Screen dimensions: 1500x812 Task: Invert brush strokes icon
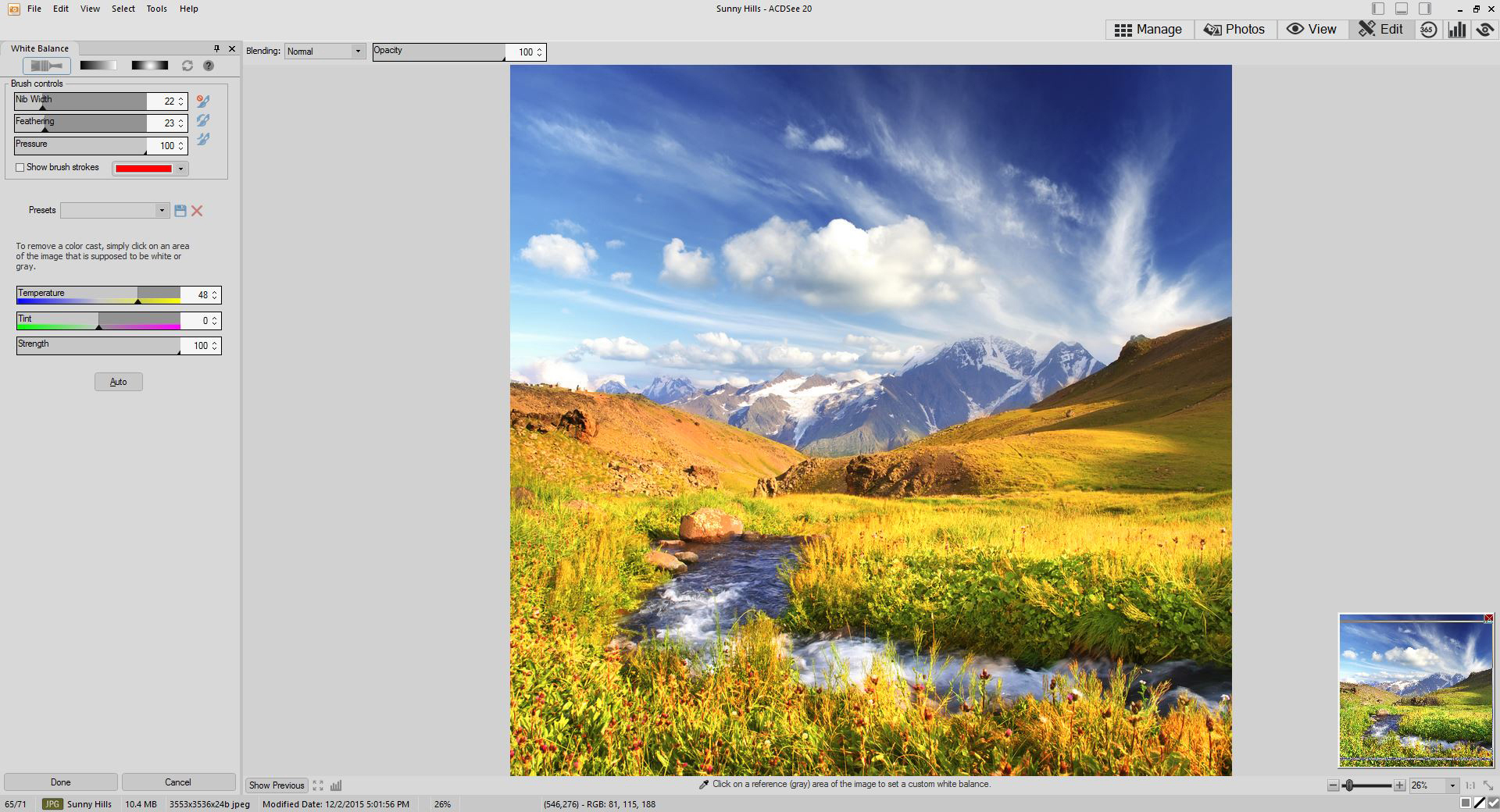203,120
